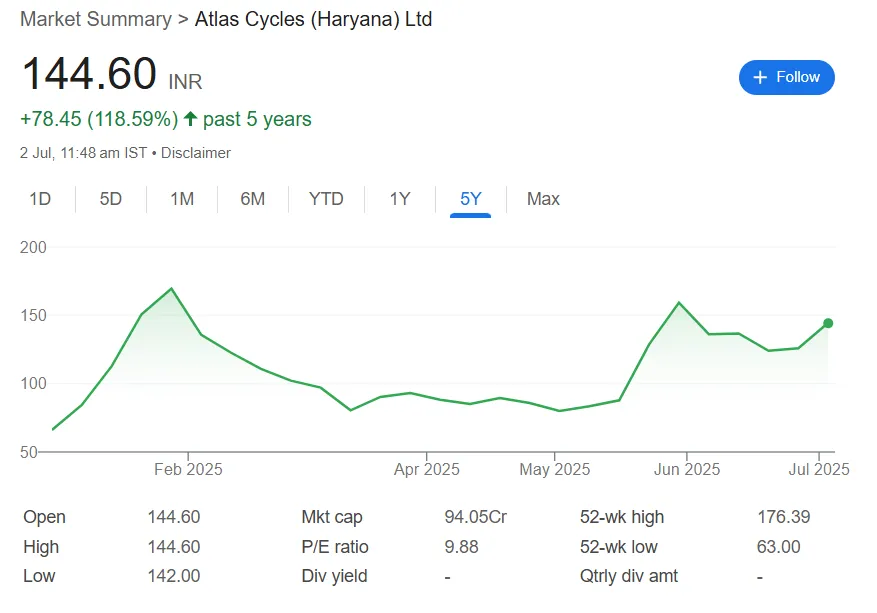This screenshot has height=613, width=877.
Task: Select the 5Y time range tab
Action: (x=470, y=199)
